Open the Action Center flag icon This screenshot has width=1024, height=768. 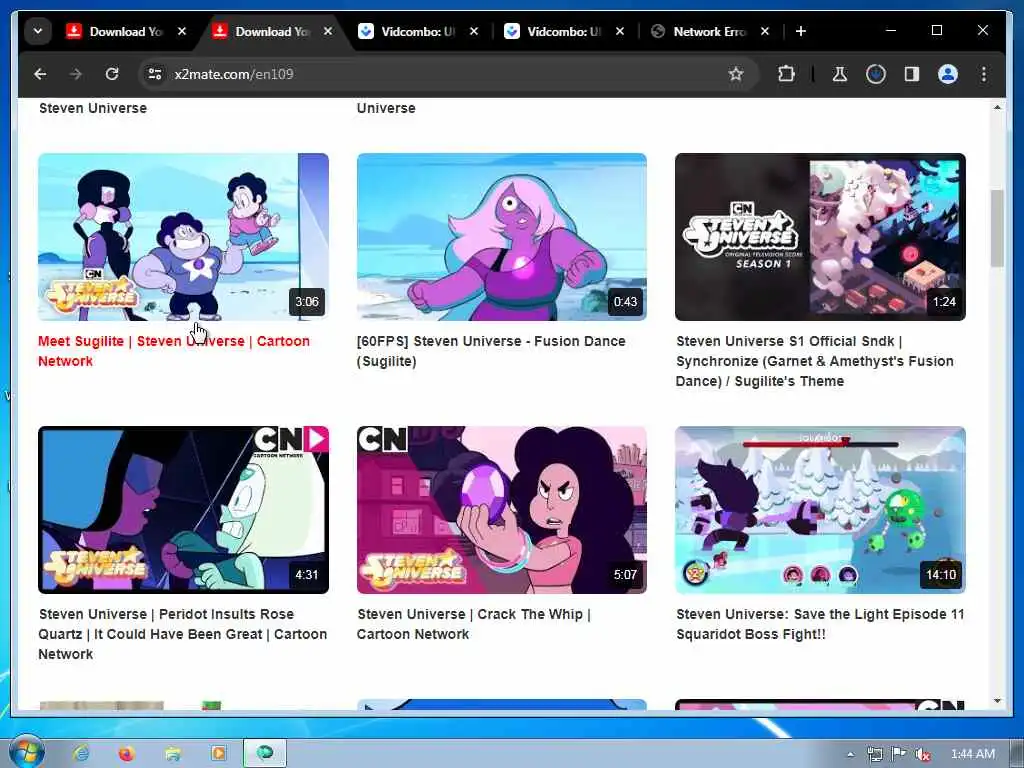pos(899,754)
